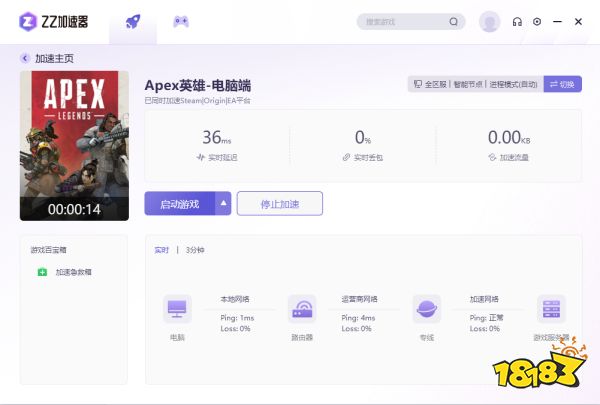Viewport: 600px width, 405px height.
Task: Click the 加速急救箱 label
Action: [73, 272]
